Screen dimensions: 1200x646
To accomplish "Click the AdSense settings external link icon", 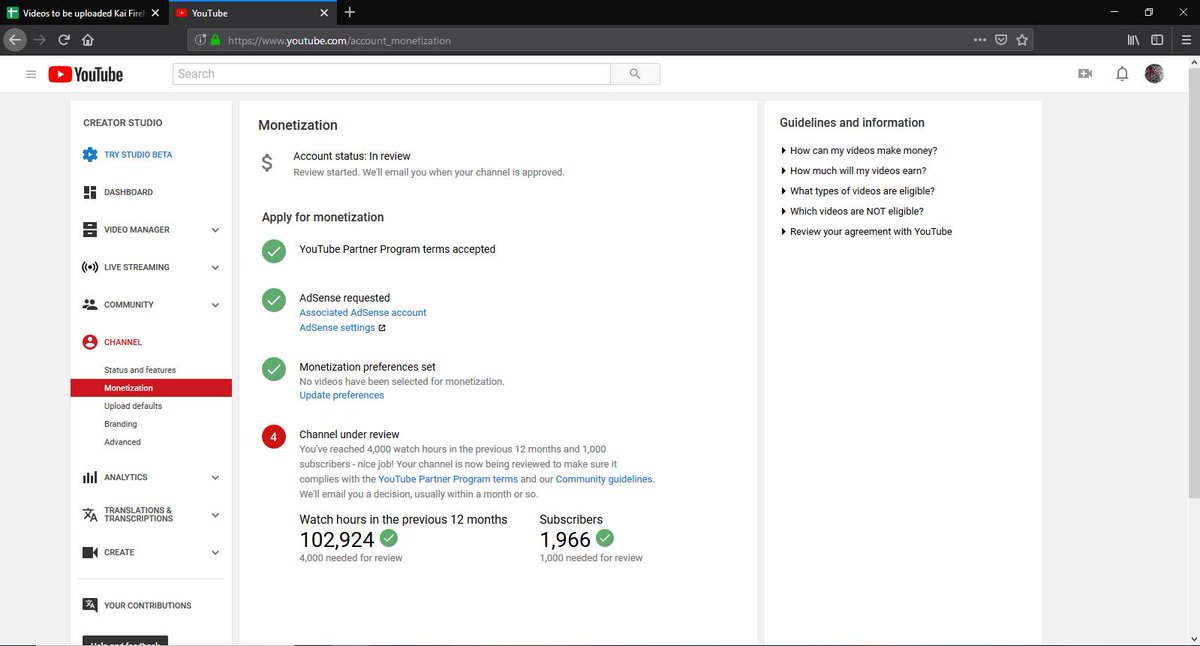I will pos(381,328).
